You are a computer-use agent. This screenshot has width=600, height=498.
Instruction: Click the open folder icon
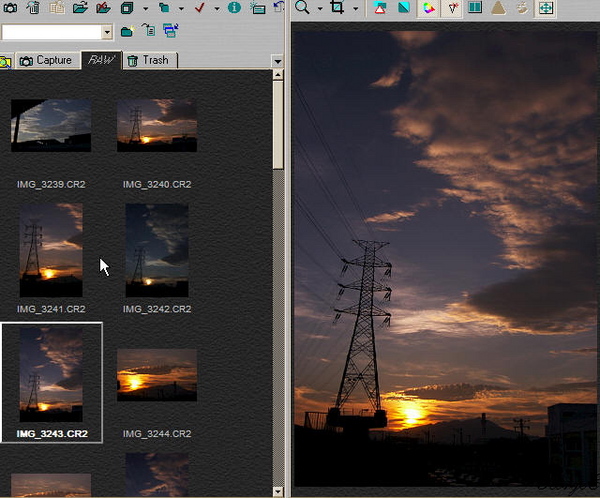80,7
